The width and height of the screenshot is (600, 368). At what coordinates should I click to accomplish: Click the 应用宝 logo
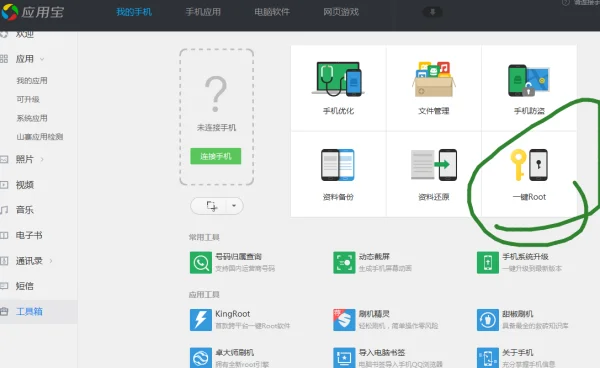click(x=32, y=12)
